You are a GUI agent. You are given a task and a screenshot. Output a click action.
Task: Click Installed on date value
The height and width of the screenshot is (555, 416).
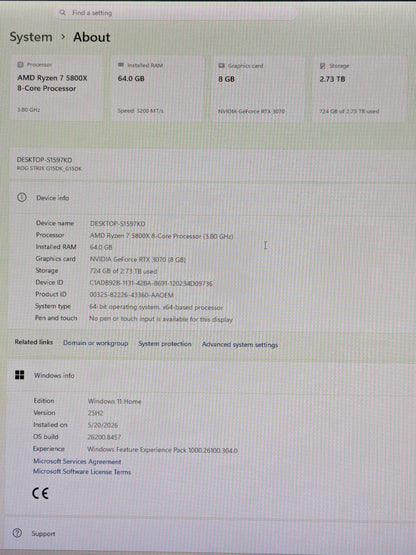pos(103,425)
